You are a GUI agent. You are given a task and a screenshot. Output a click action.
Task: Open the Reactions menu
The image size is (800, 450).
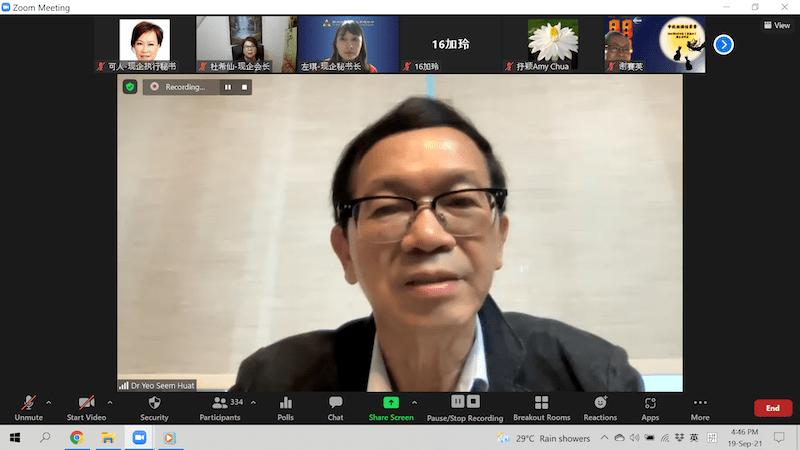click(x=600, y=407)
